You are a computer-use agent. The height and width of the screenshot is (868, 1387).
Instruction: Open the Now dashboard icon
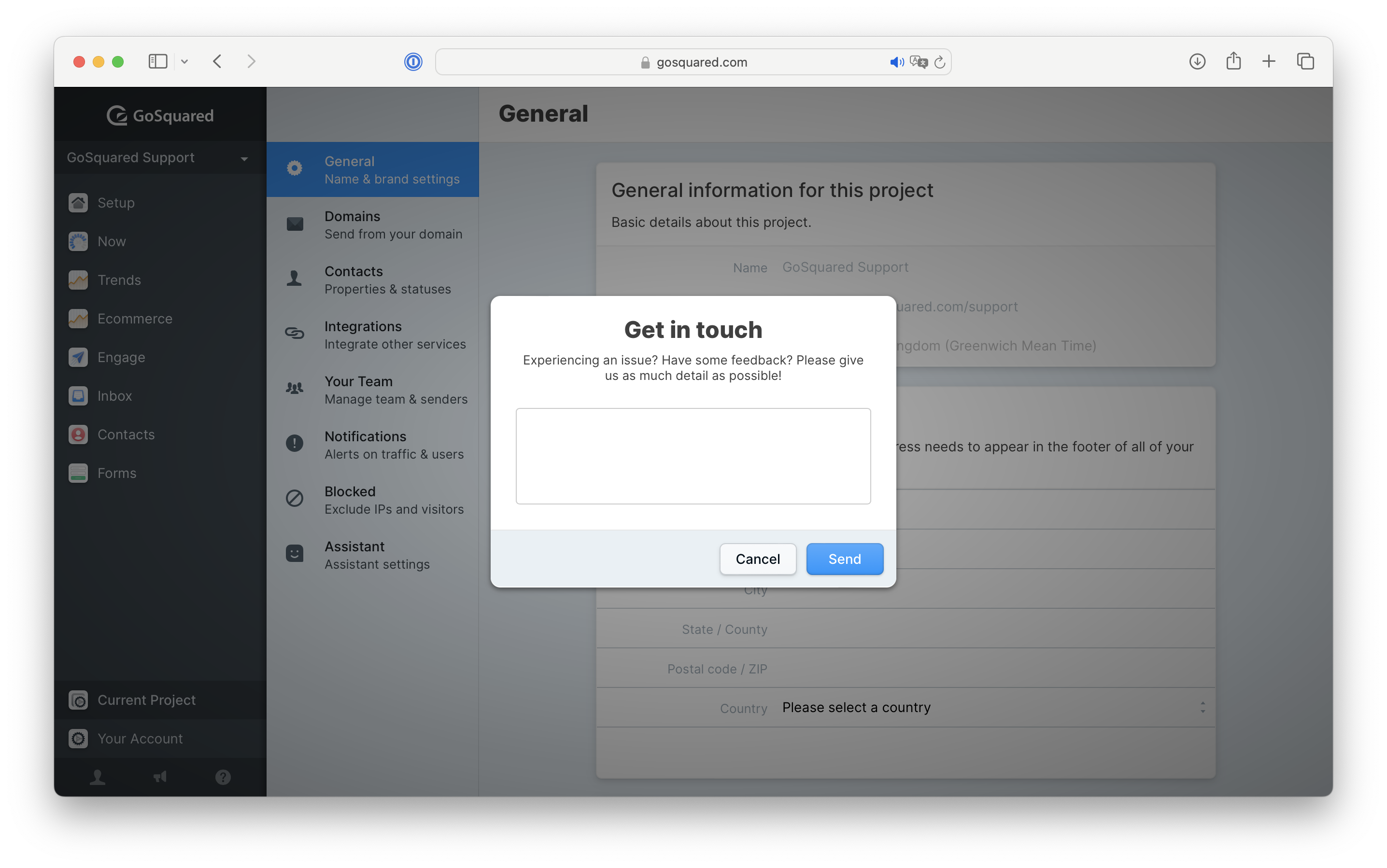point(78,241)
